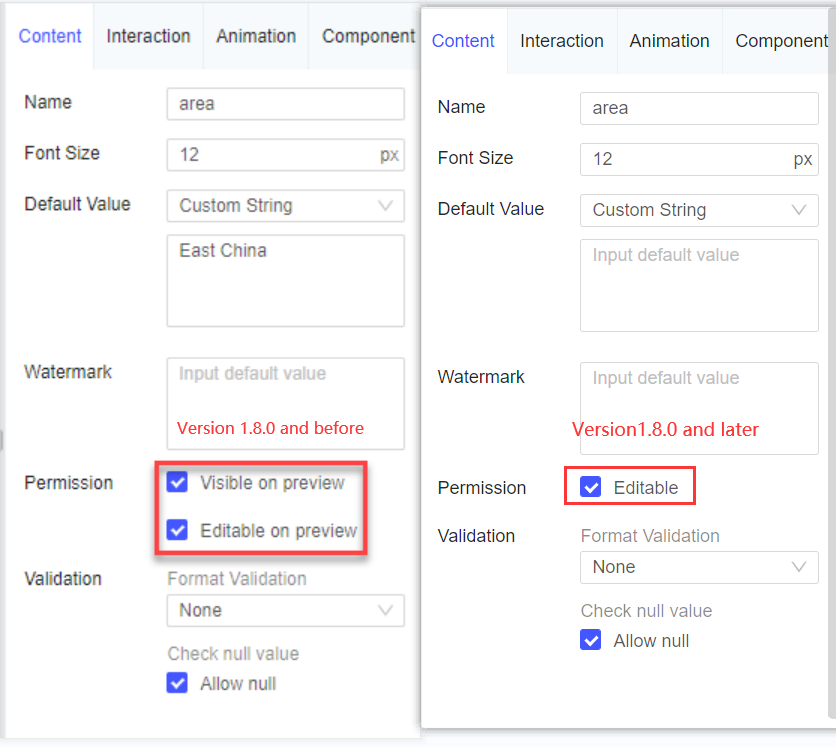Expand the right panel's Format Validation dropdown

pos(698,567)
